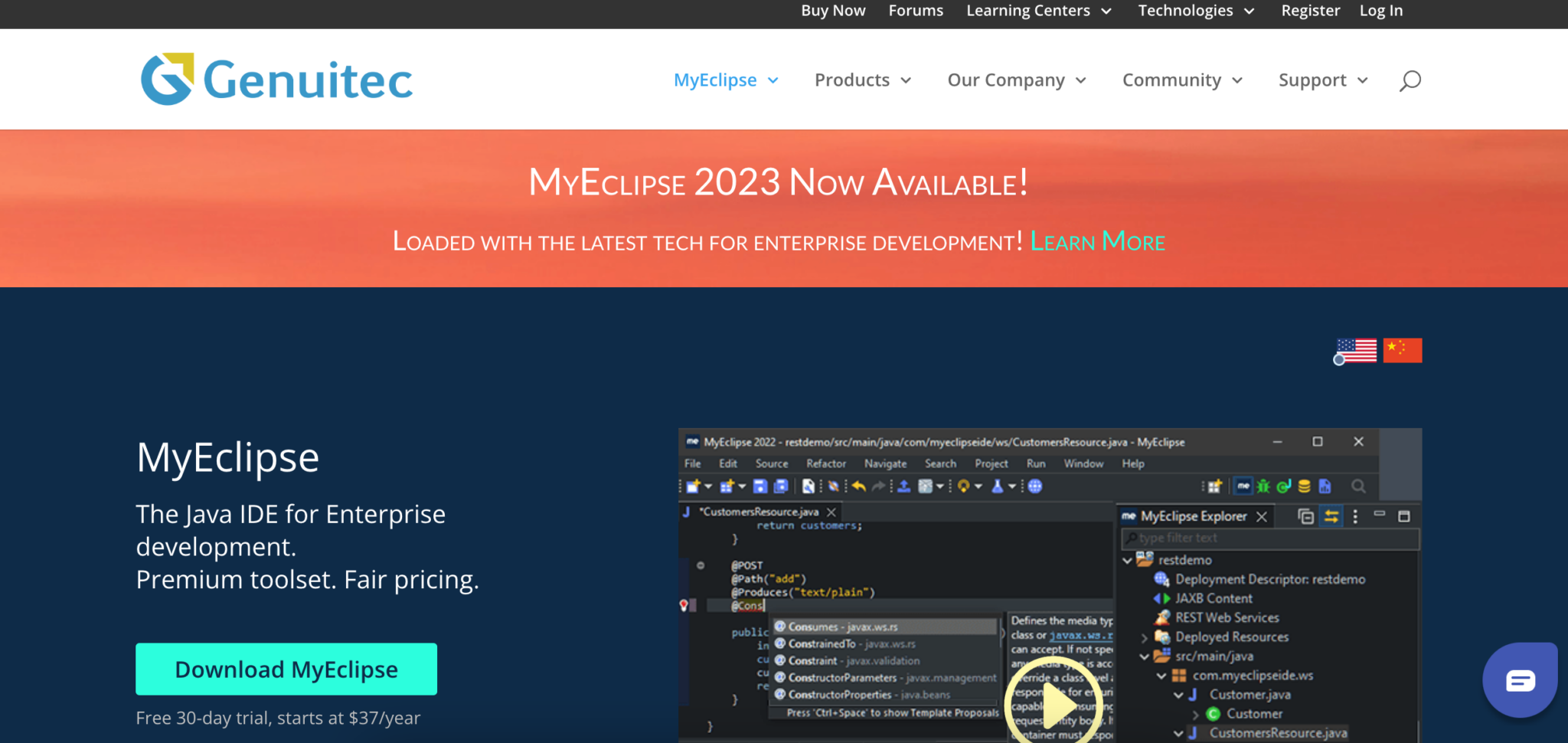Image resolution: width=1568 pixels, height=743 pixels.
Task: Click the Download MyEclipse button
Action: click(x=286, y=669)
